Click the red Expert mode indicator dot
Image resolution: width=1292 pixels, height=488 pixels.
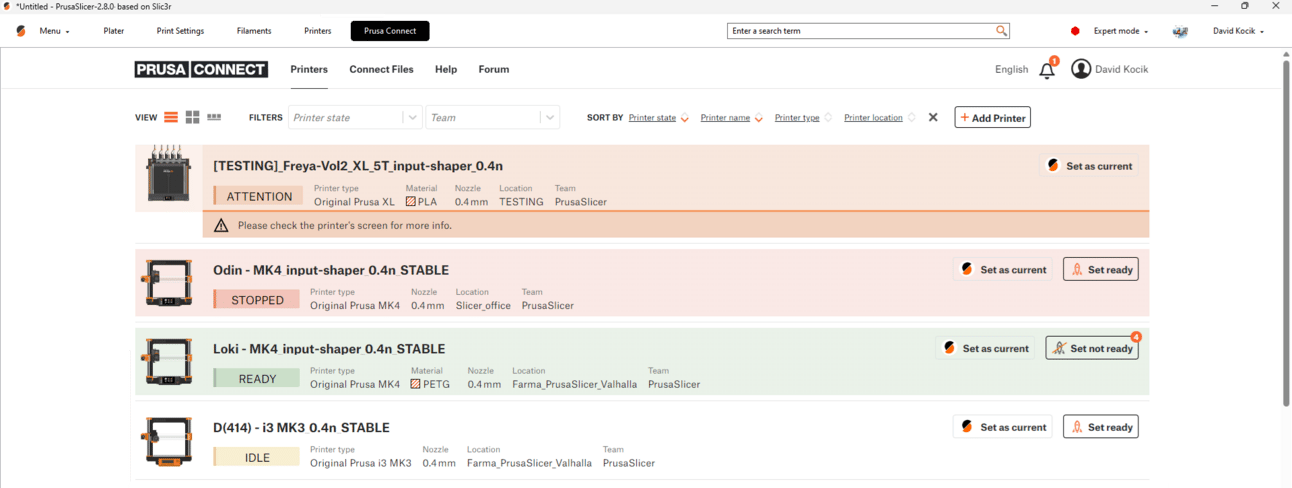coord(1075,31)
